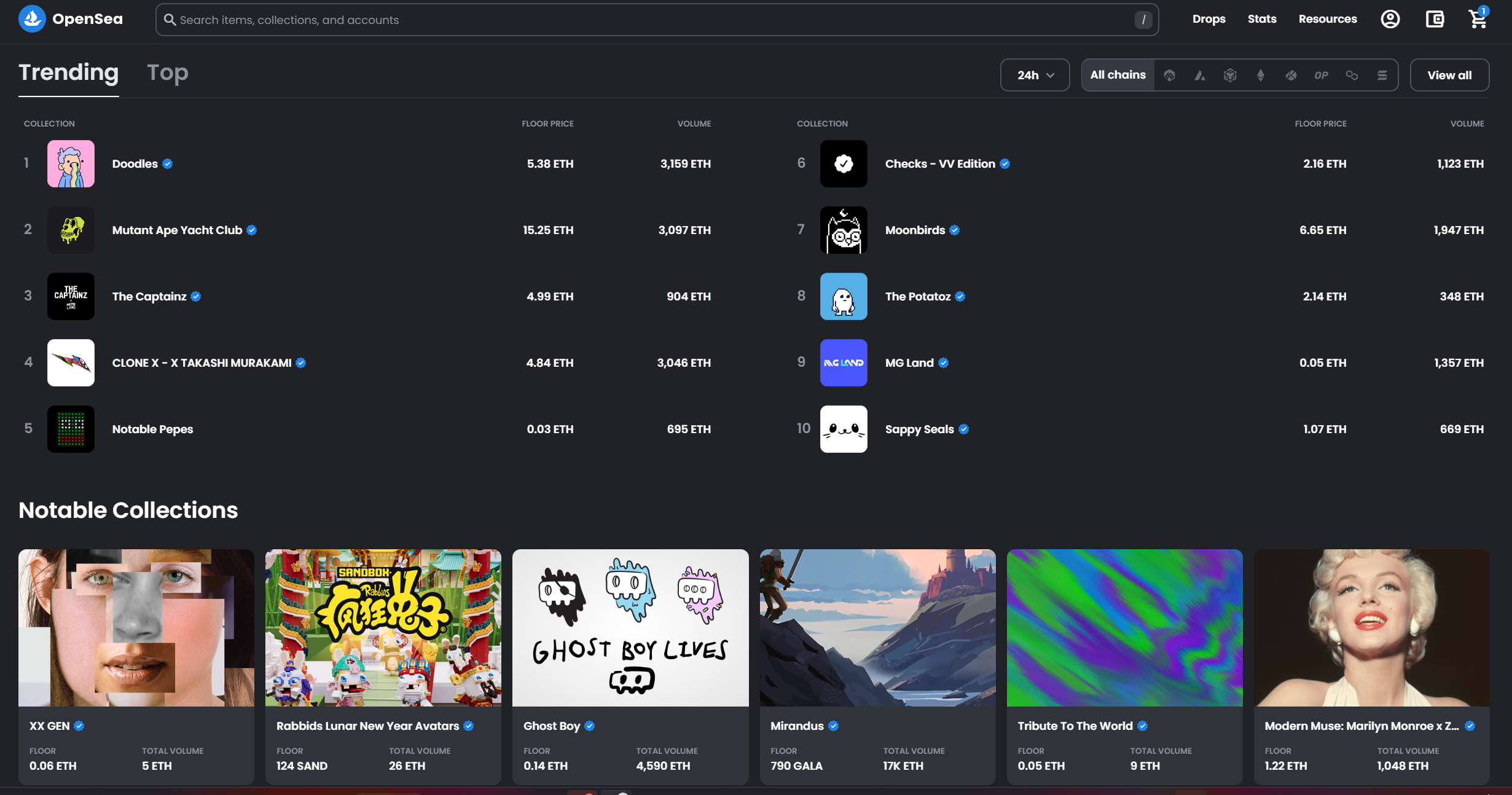The image size is (1512, 795).
Task: Open the Ghost Boy Lives card image
Action: (x=630, y=628)
